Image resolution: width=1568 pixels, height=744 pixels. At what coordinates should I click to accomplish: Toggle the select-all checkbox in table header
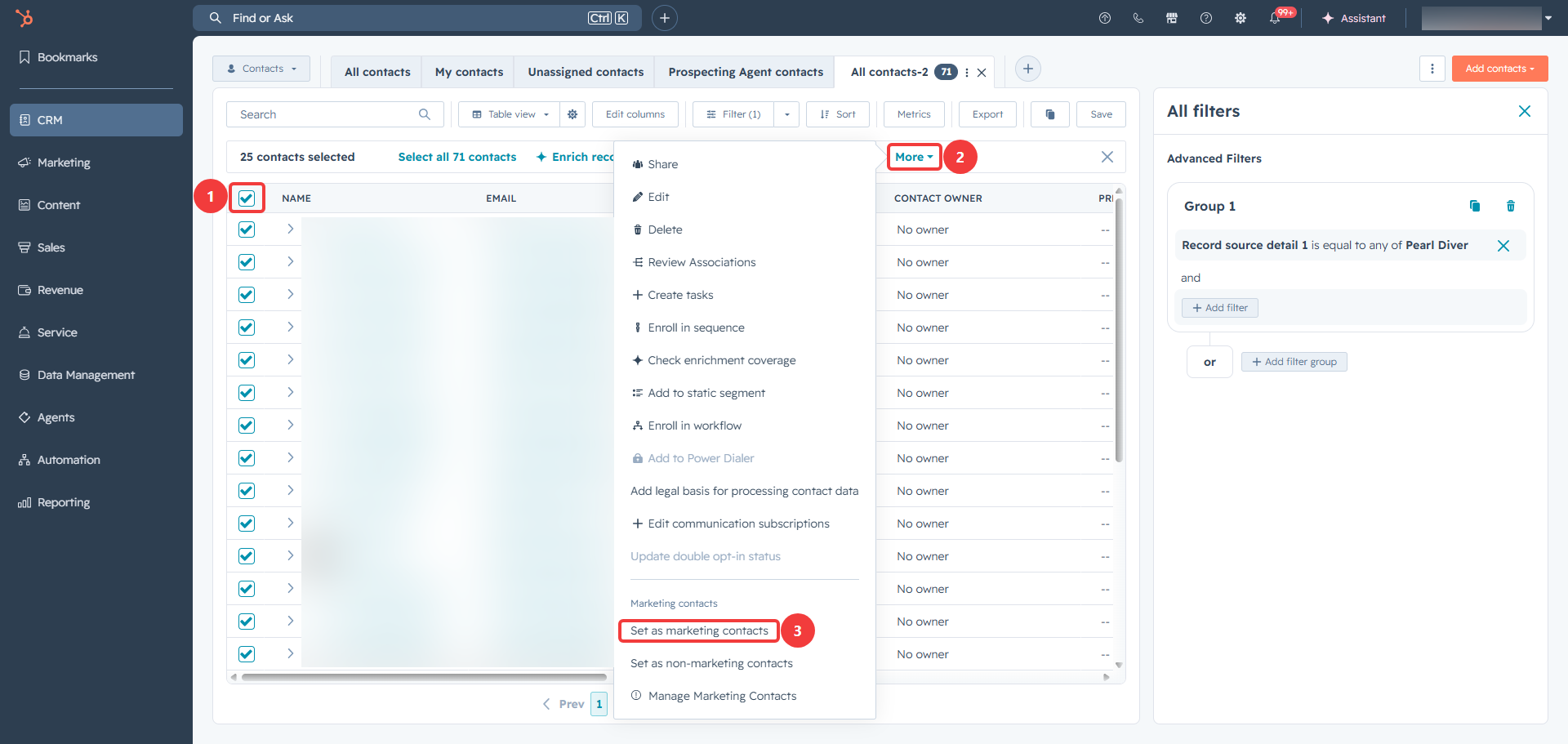[x=247, y=198]
